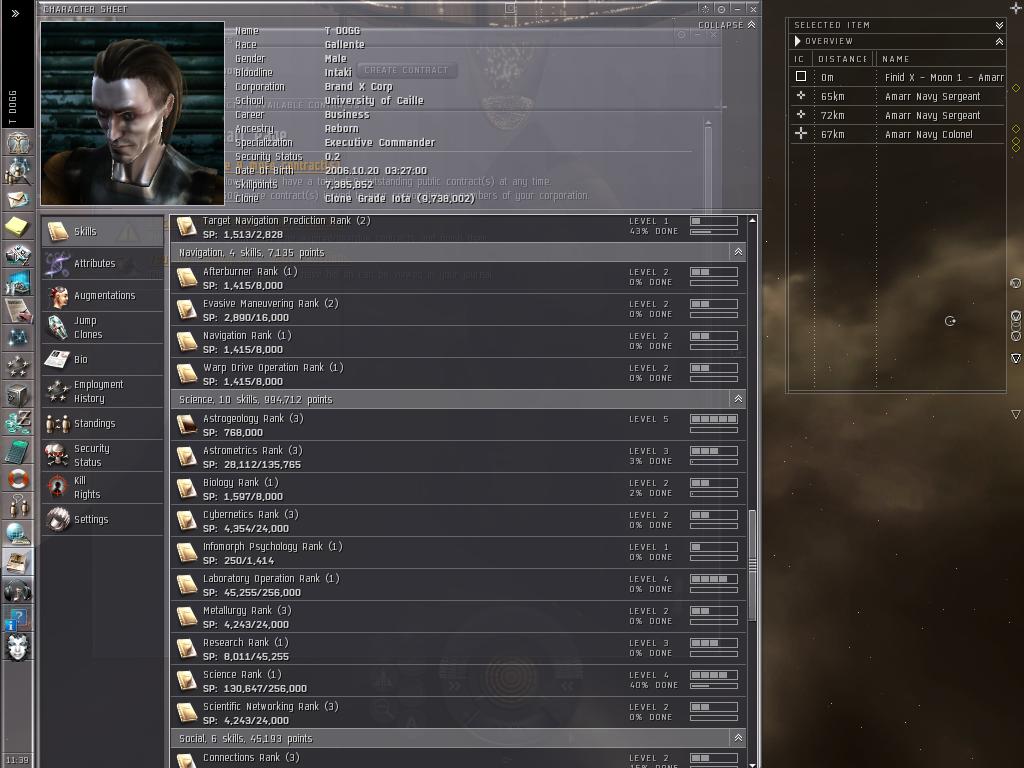Viewport: 1024px width, 768px height.
Task: Select the Afterburner Rank (1) skill row
Action: pyautogui.click(x=458, y=278)
